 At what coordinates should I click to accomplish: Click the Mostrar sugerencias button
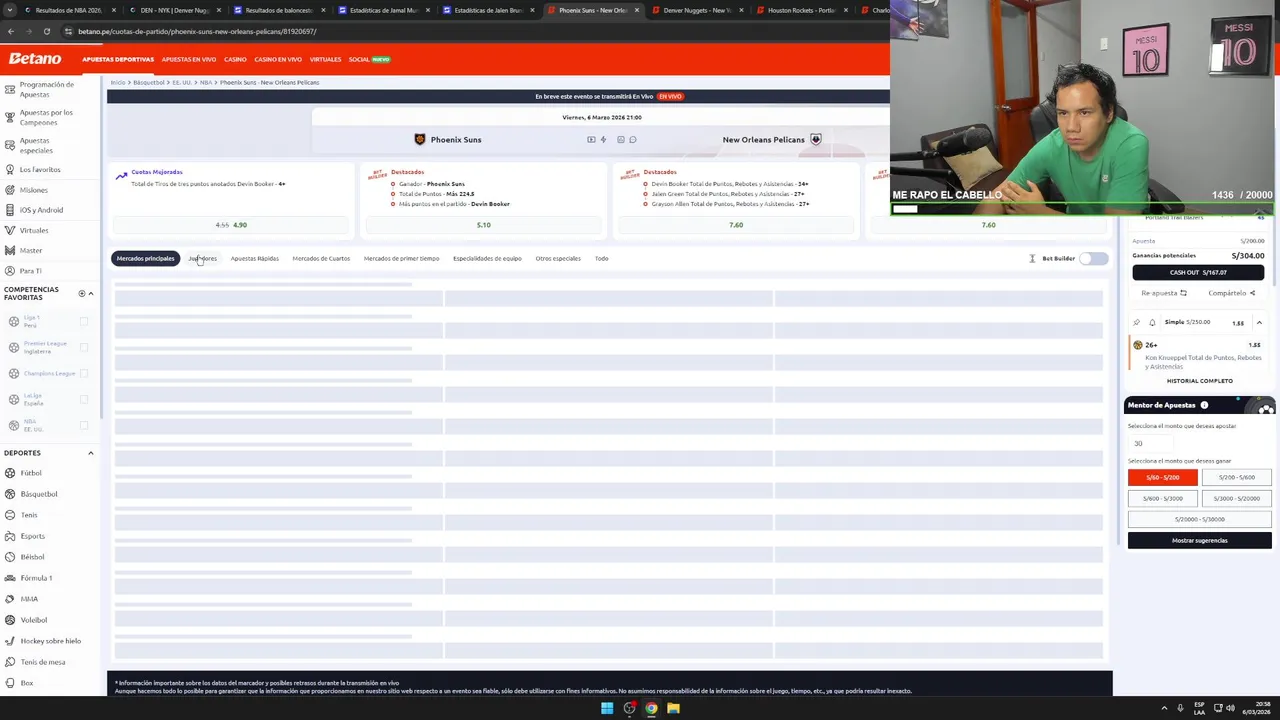click(x=1199, y=540)
